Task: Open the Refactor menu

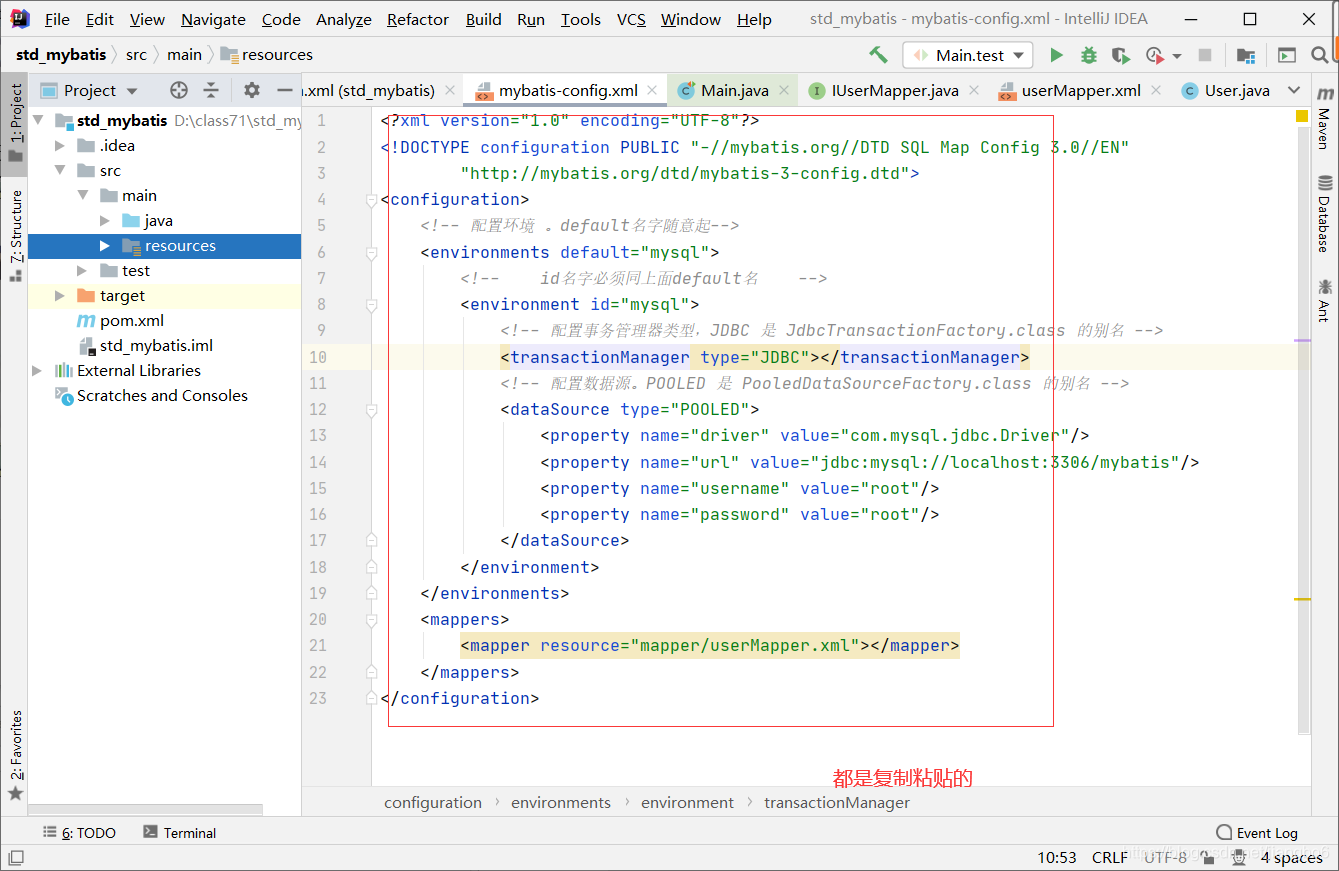Action: pyautogui.click(x=419, y=19)
